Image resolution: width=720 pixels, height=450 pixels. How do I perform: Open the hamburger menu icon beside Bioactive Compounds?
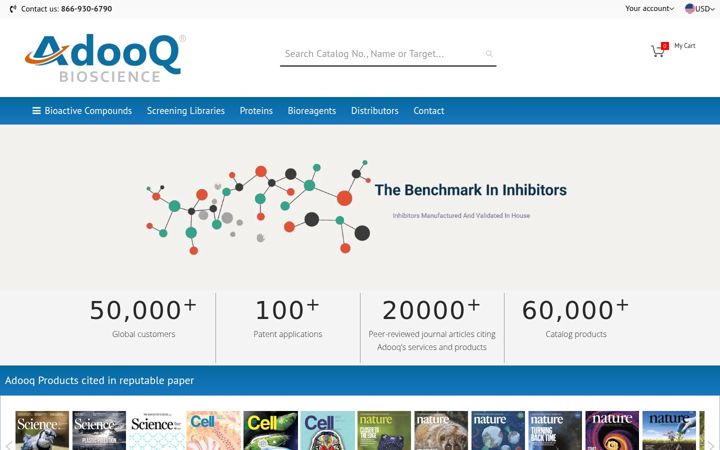36,111
